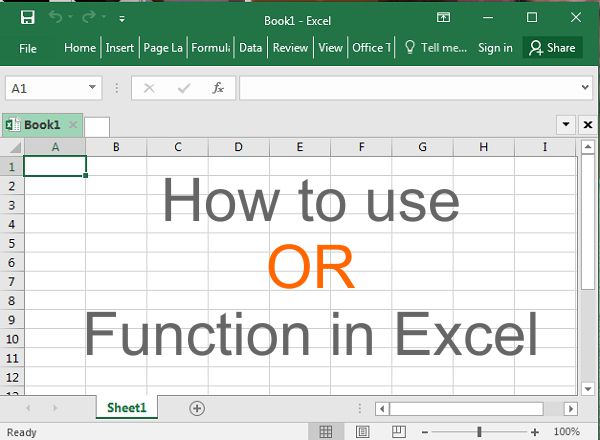Viewport: 600px width, 440px height.
Task: Click the Sign in link
Action: tap(495, 48)
